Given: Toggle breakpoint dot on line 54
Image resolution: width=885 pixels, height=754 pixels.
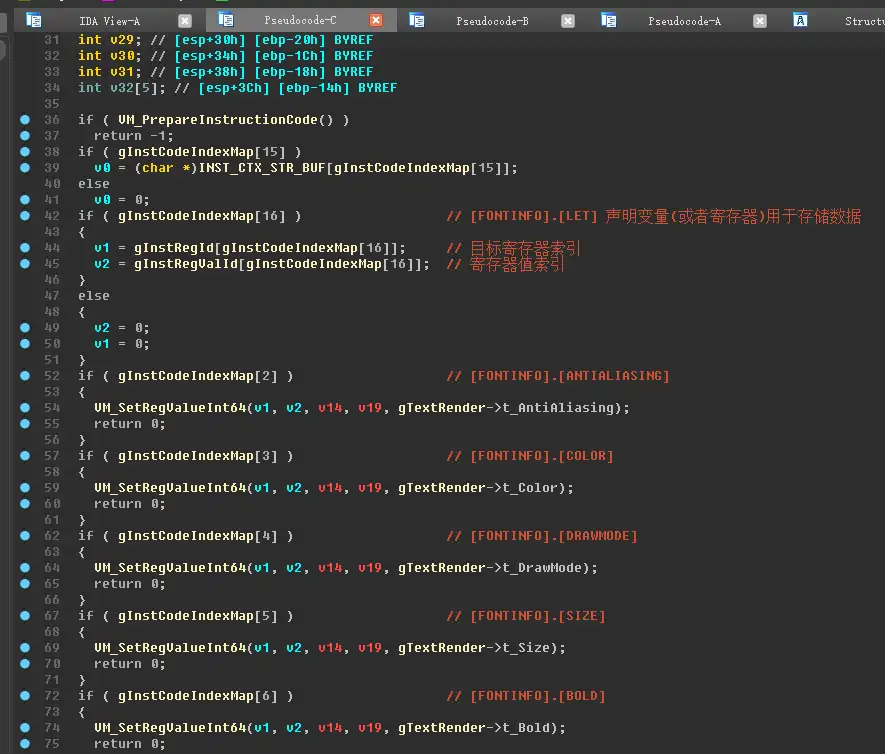Looking at the screenshot, I should [24, 408].
